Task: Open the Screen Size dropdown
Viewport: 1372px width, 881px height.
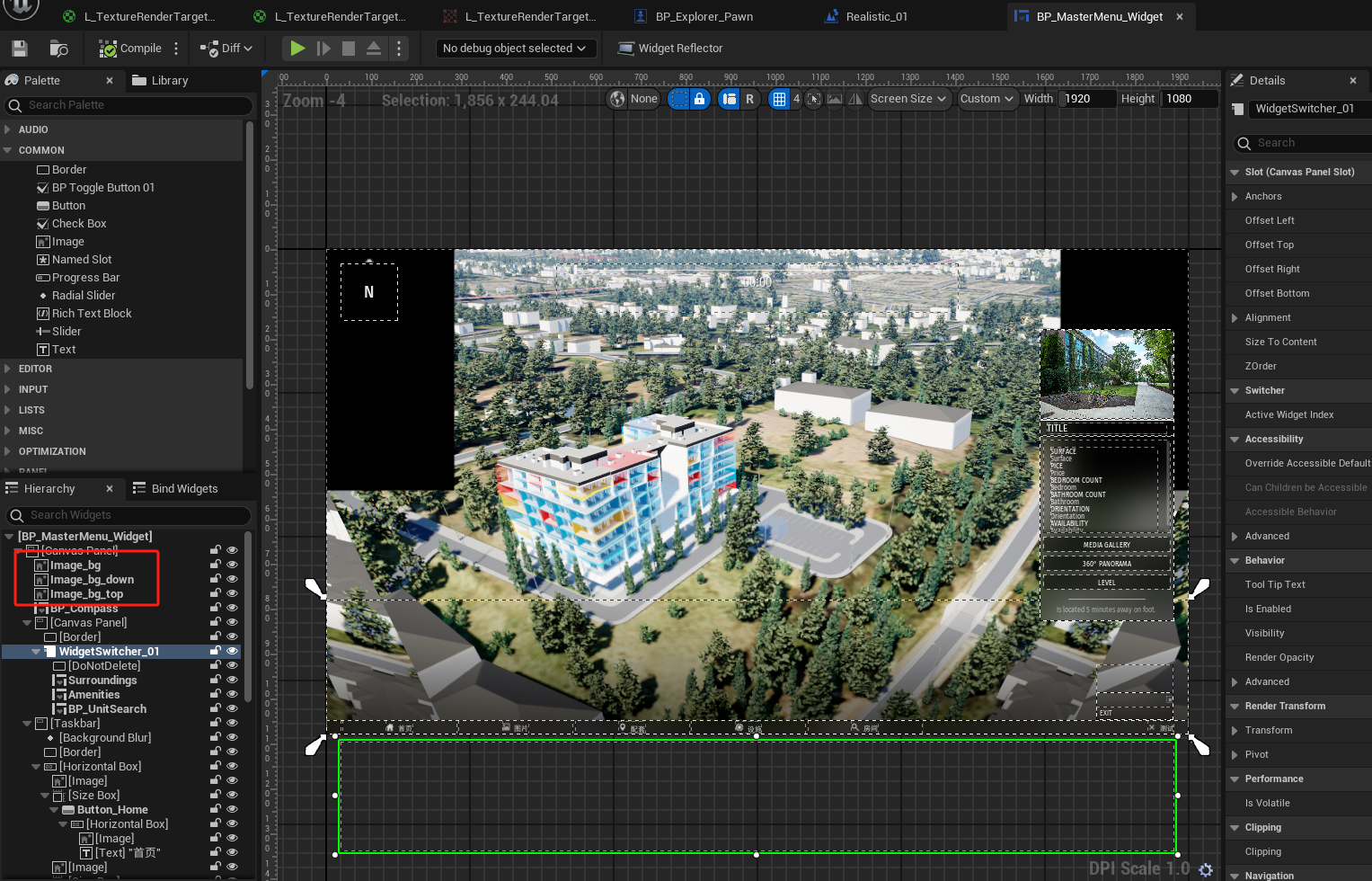Action: (x=908, y=99)
